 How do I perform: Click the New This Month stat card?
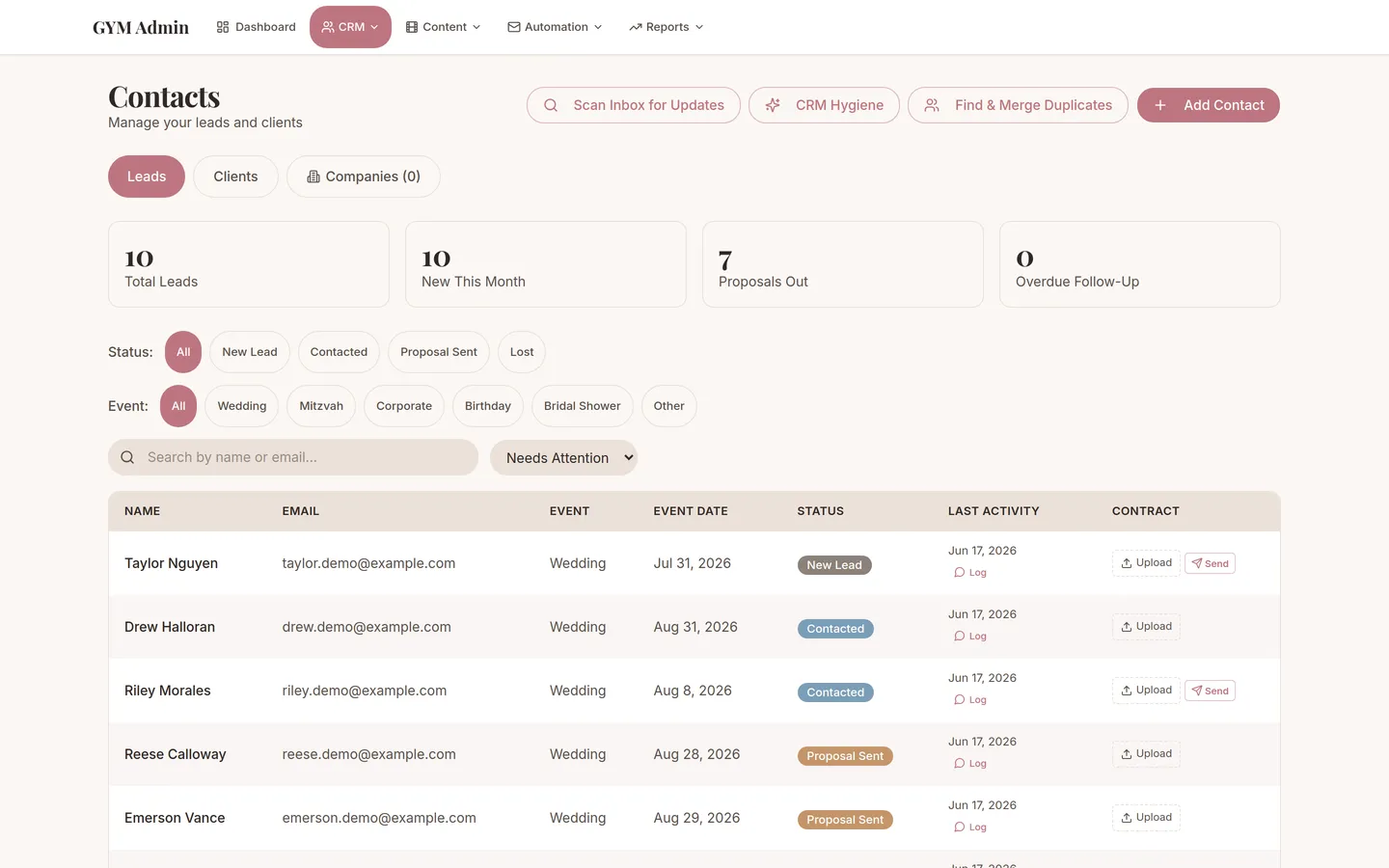coord(546,264)
